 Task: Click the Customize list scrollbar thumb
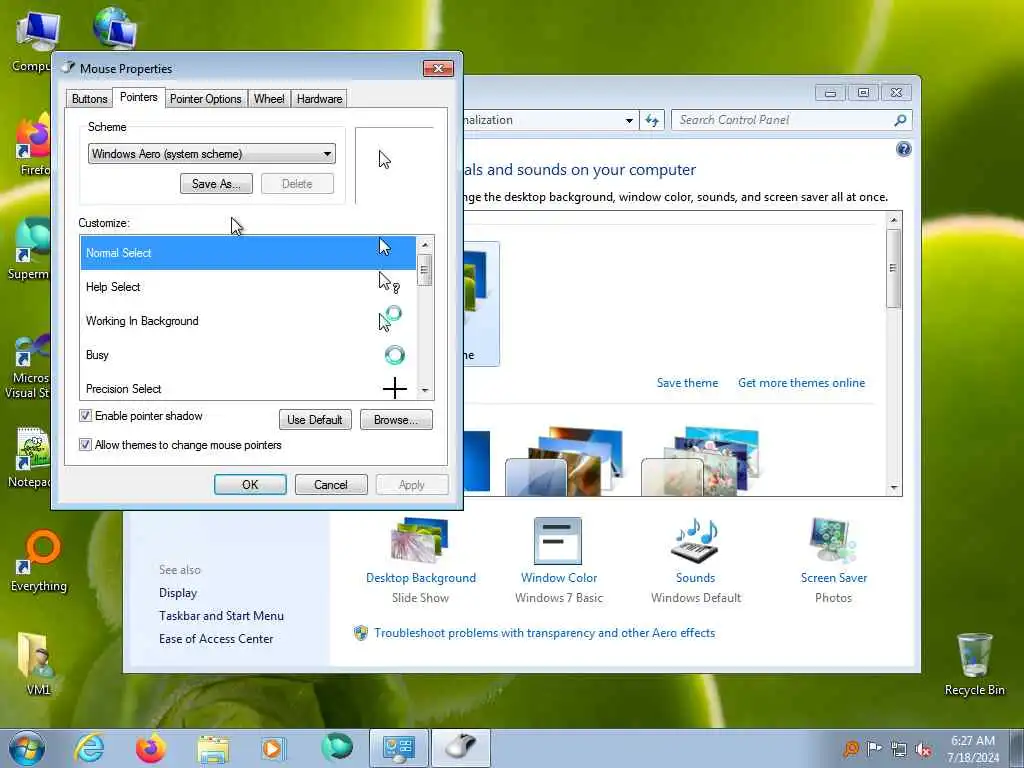click(424, 269)
